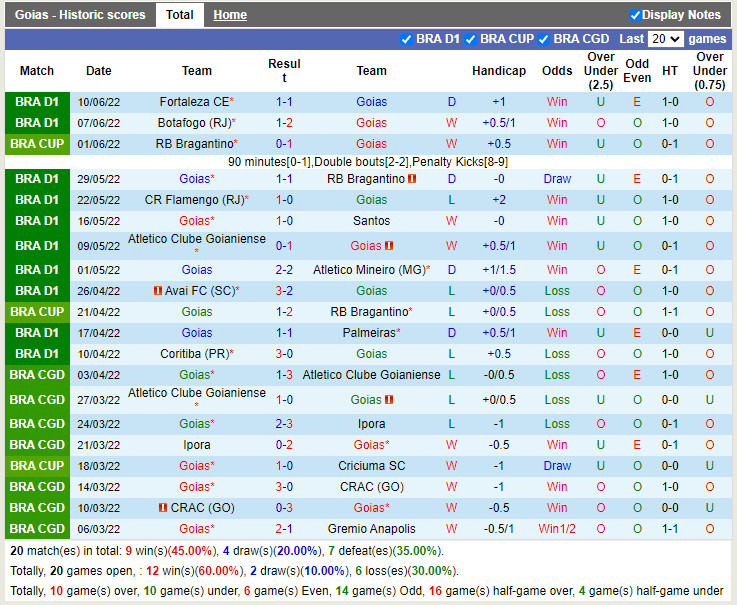The image size is (737, 605).
Task: Open the Fortaleza CE team link
Action: click(194, 102)
